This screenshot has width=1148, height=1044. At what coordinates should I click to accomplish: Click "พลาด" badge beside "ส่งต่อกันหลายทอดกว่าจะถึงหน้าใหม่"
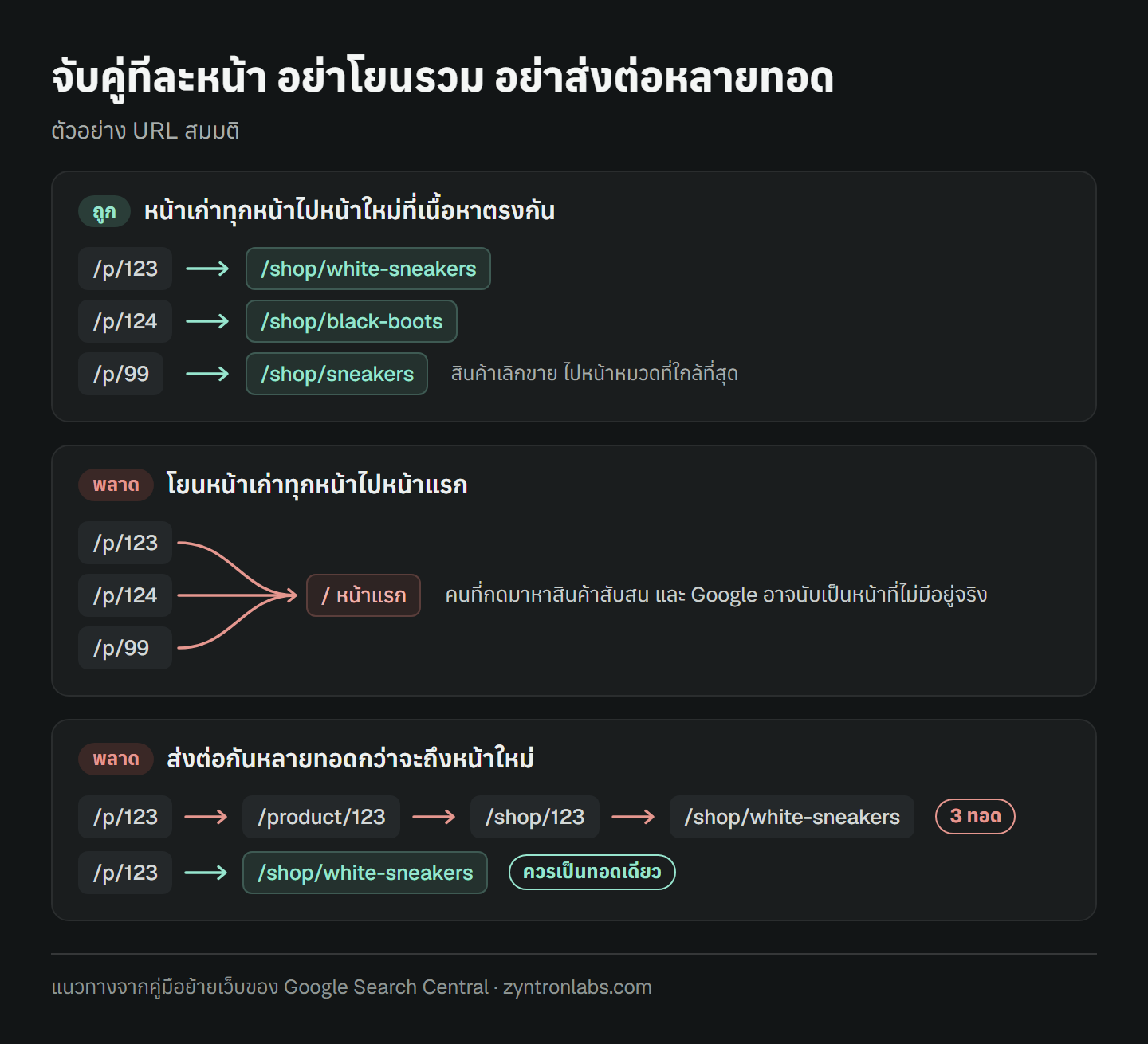[116, 759]
